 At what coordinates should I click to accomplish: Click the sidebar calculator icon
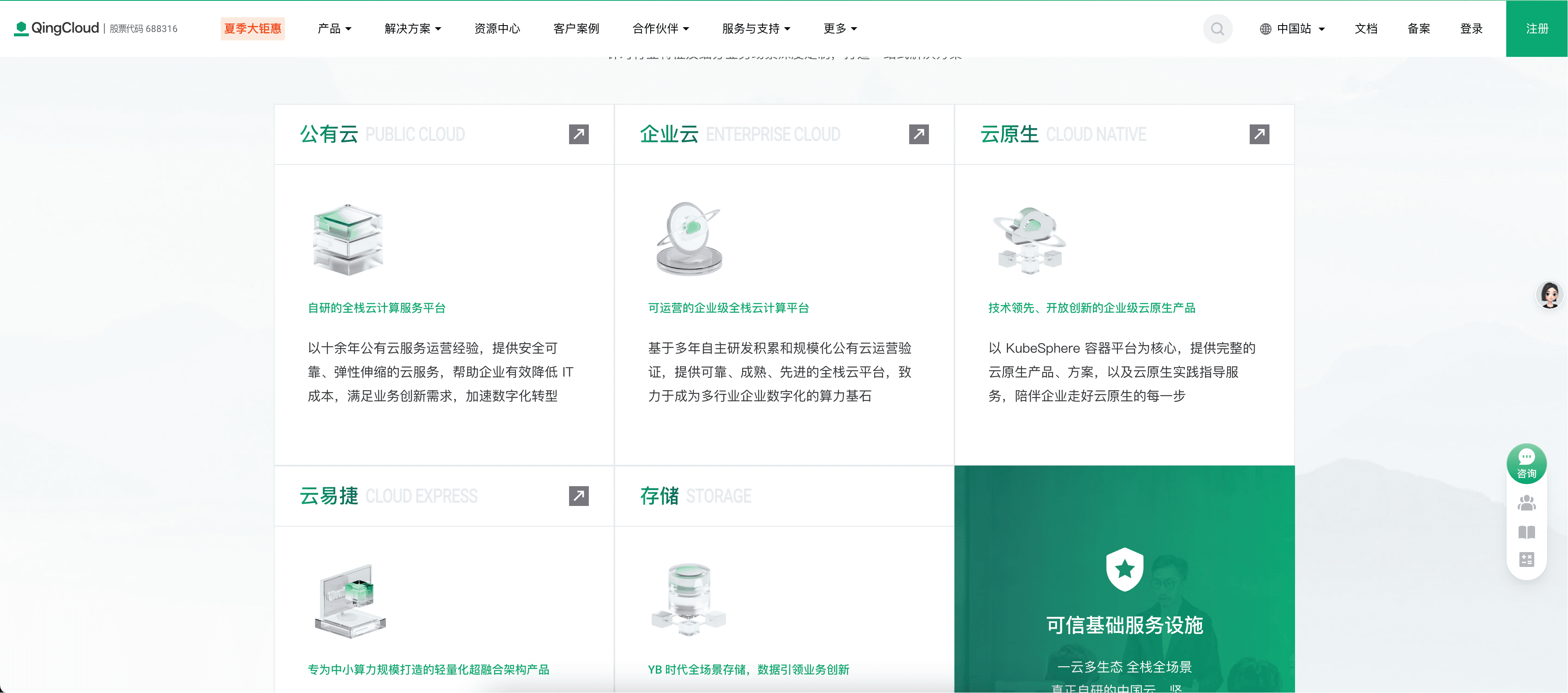pyautogui.click(x=1526, y=559)
